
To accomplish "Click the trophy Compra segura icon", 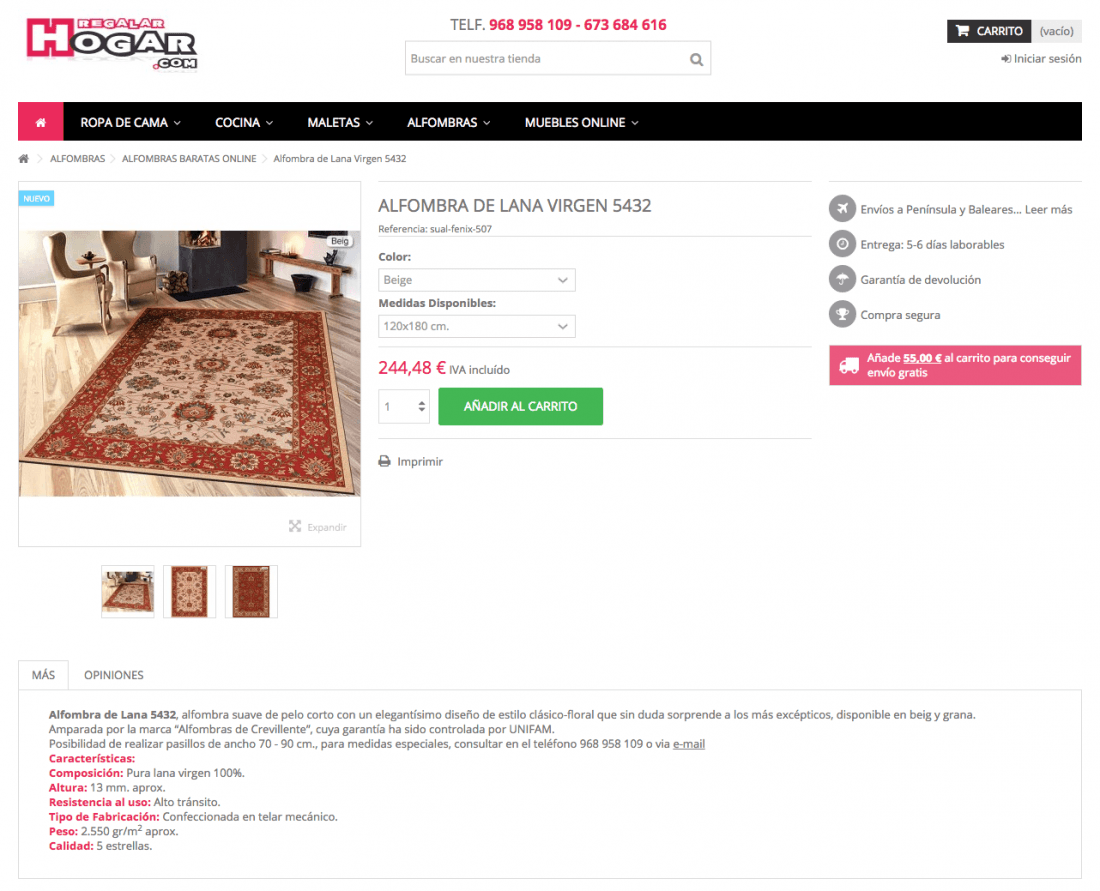I will pos(843,314).
